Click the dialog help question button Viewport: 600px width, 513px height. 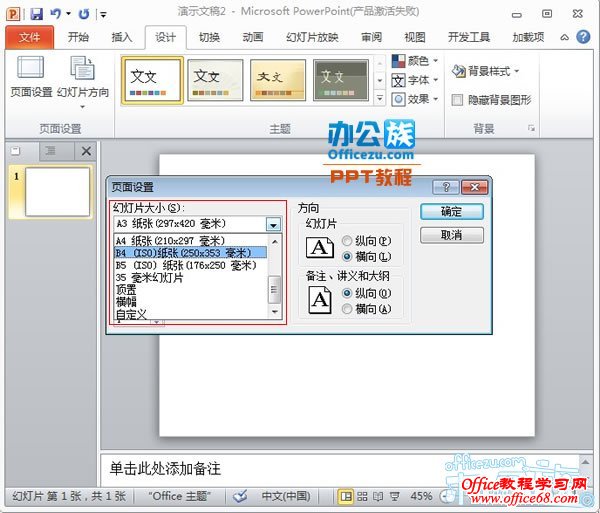(446, 187)
